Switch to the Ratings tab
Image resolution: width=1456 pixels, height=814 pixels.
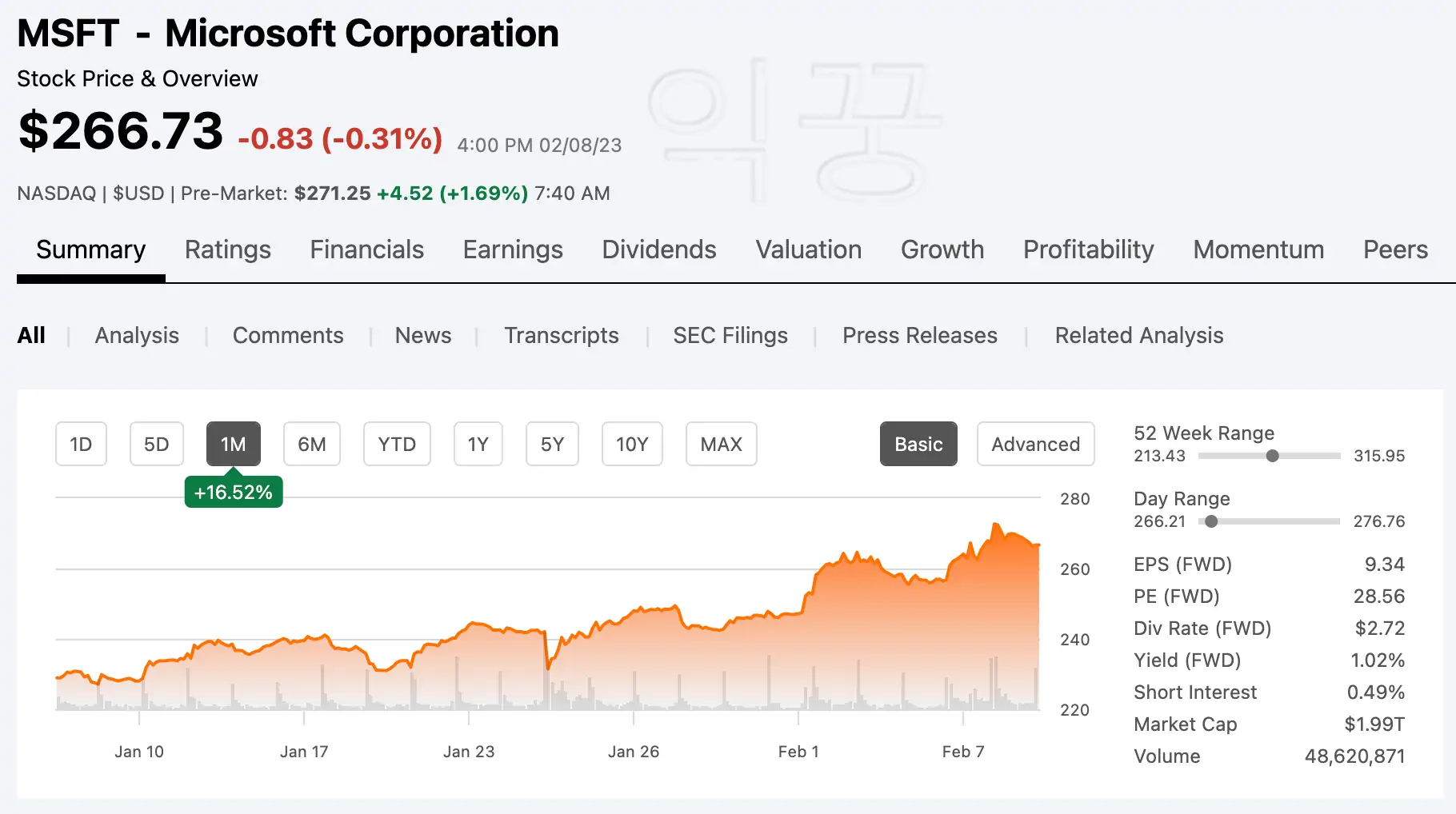click(227, 249)
